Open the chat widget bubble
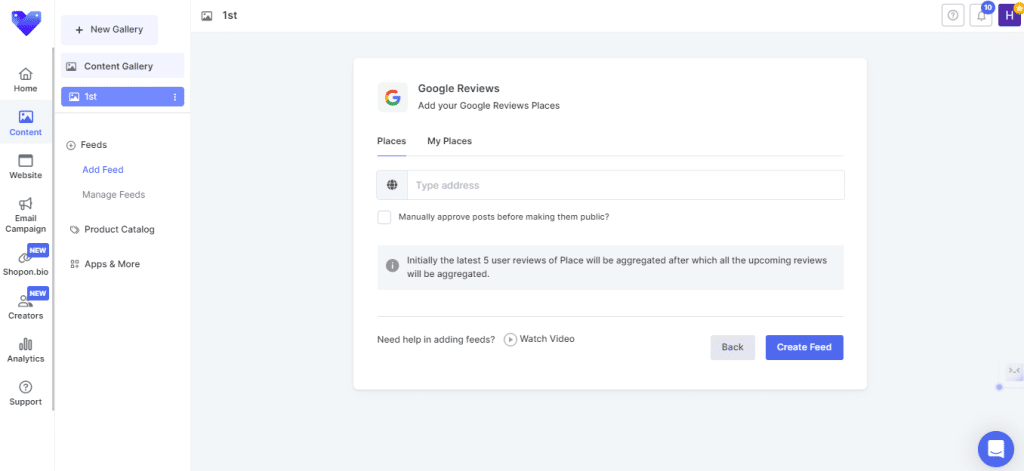This screenshot has width=1024, height=471. click(995, 448)
